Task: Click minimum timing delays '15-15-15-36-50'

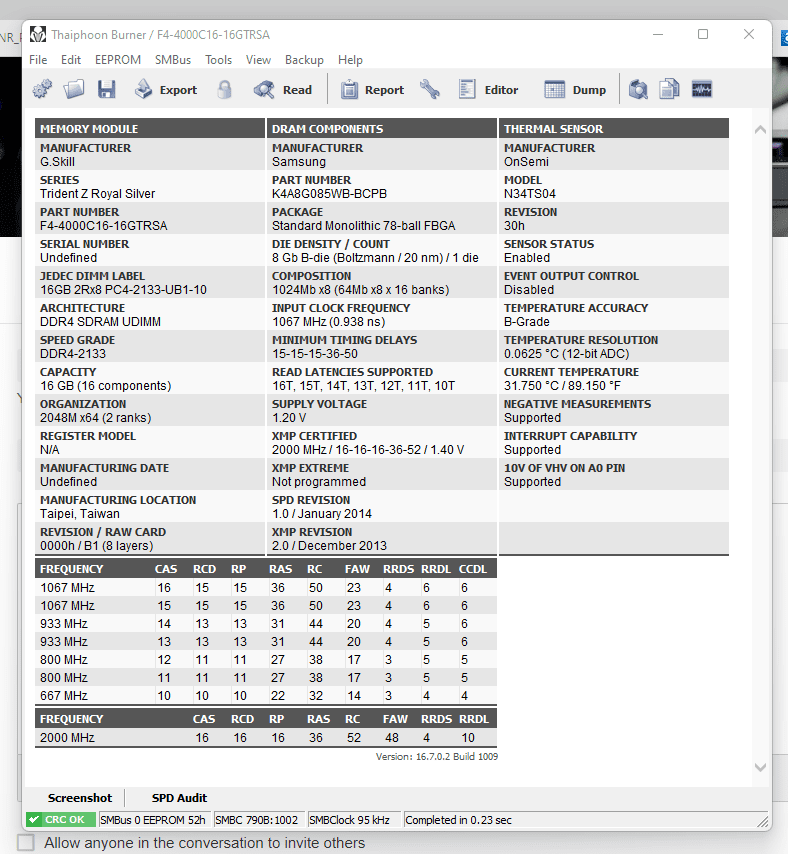Action: 315,353
